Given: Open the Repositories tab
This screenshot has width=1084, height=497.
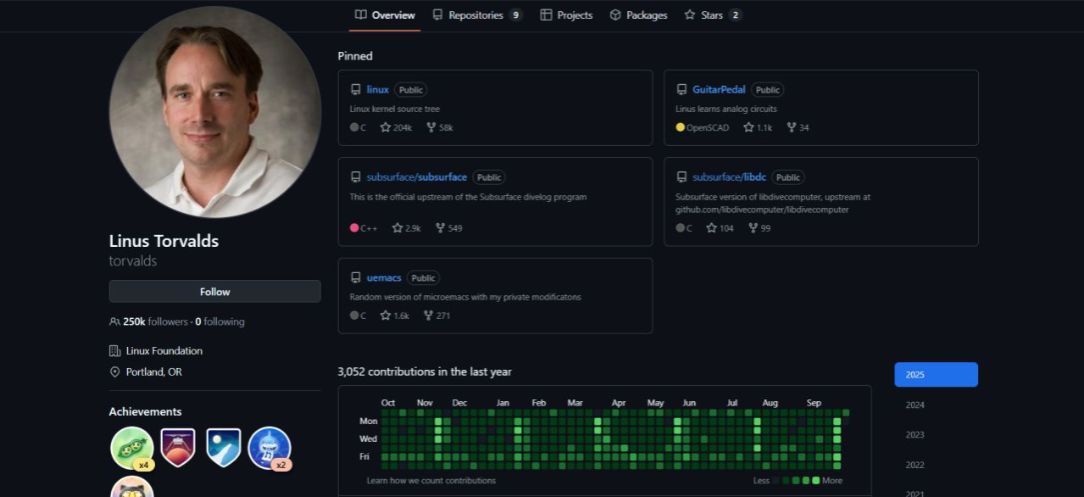Looking at the screenshot, I should 477,15.
